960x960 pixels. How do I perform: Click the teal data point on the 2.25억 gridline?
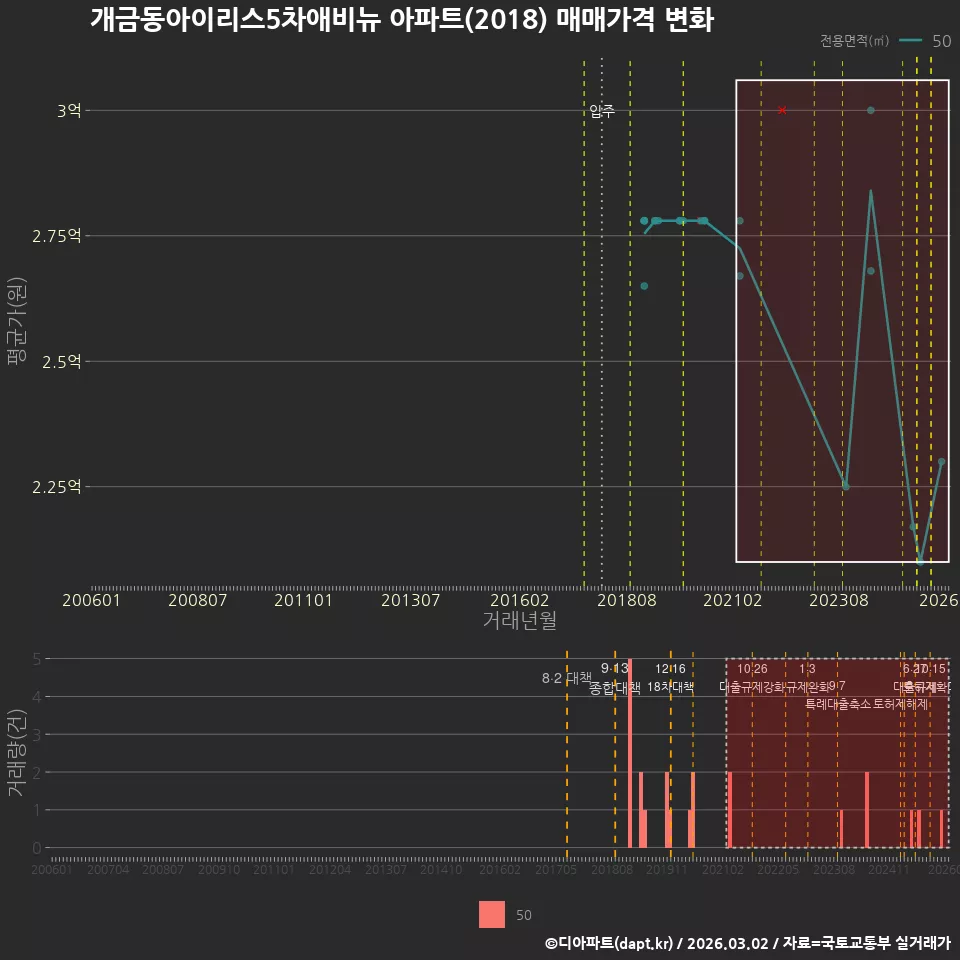(846, 486)
